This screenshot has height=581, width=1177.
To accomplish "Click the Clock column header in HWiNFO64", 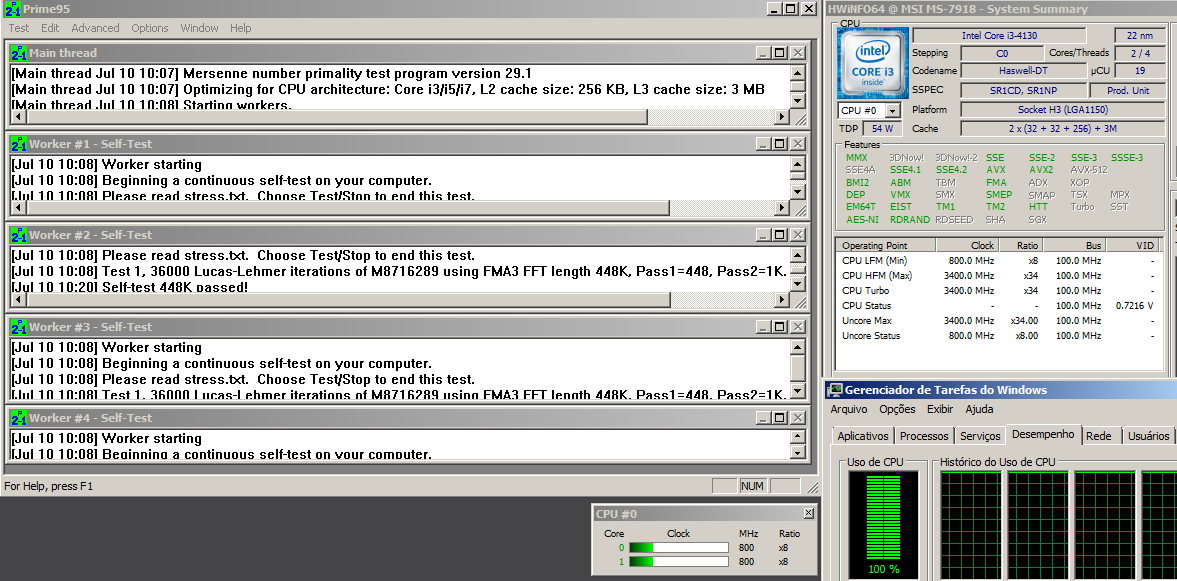I will pyautogui.click(x=967, y=245).
